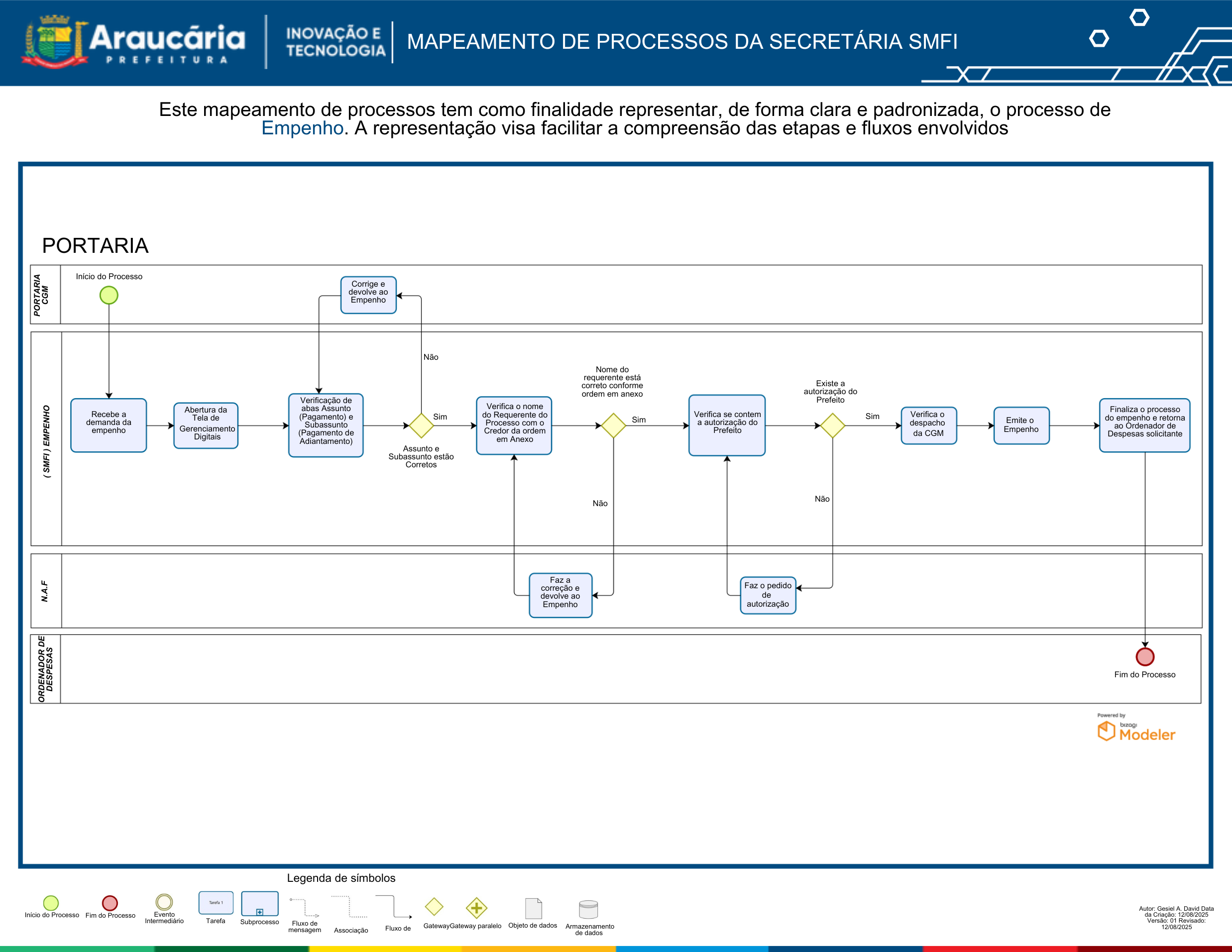Click the legend's Associação dotted line icon

click(x=350, y=906)
